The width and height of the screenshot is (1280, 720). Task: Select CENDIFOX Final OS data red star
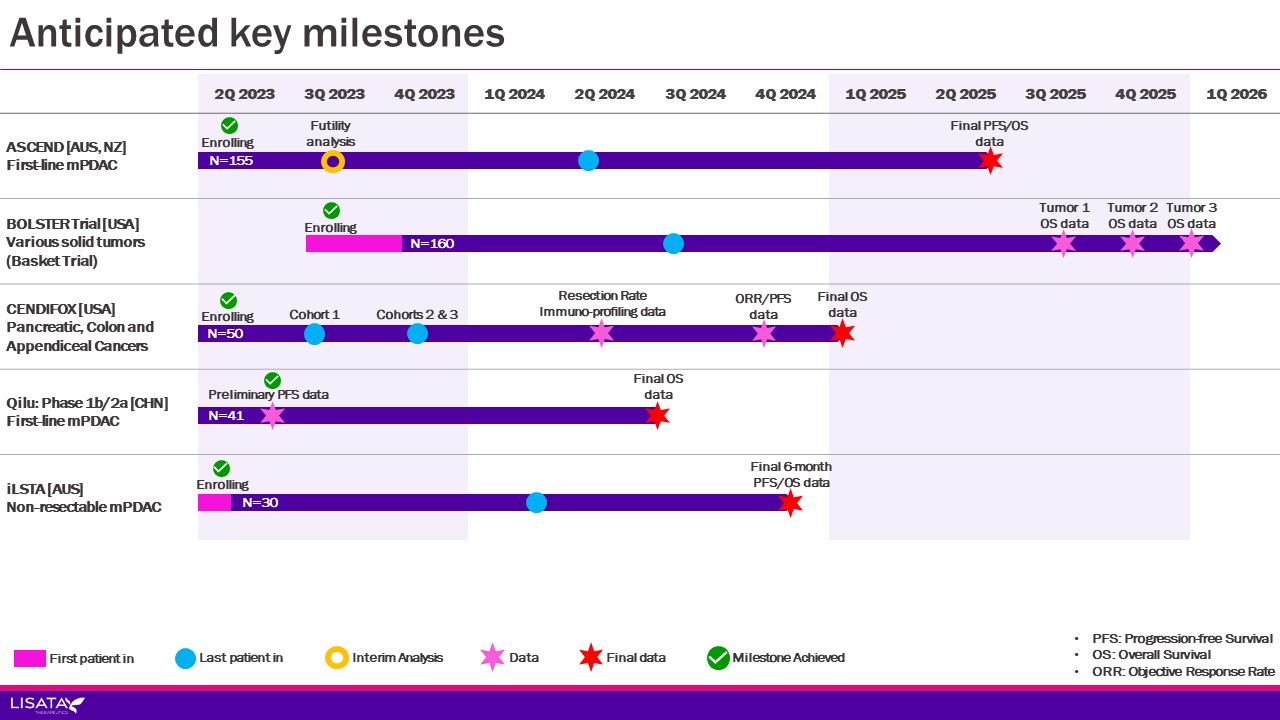(x=842, y=334)
